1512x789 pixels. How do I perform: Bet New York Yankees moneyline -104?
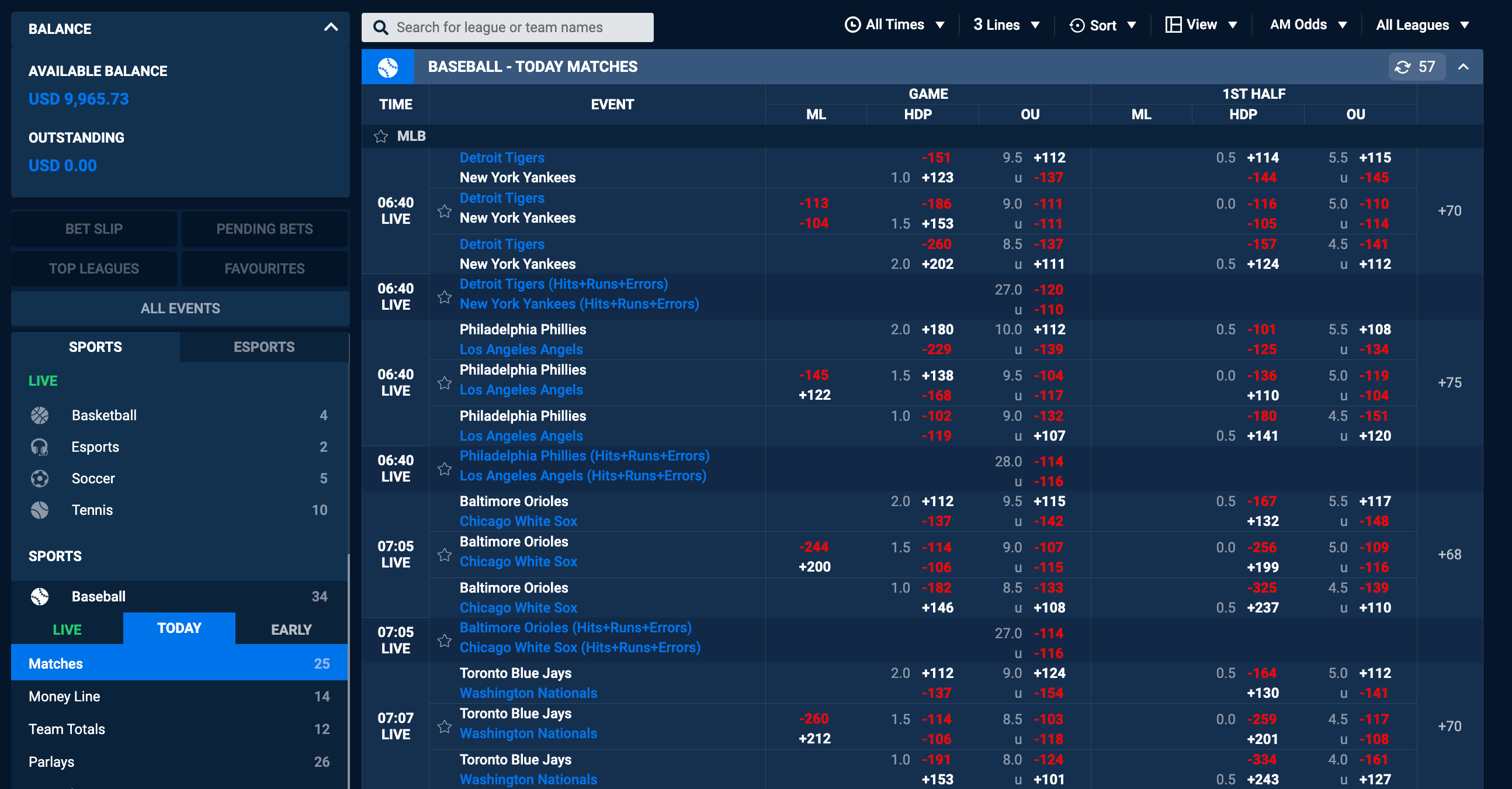813,223
